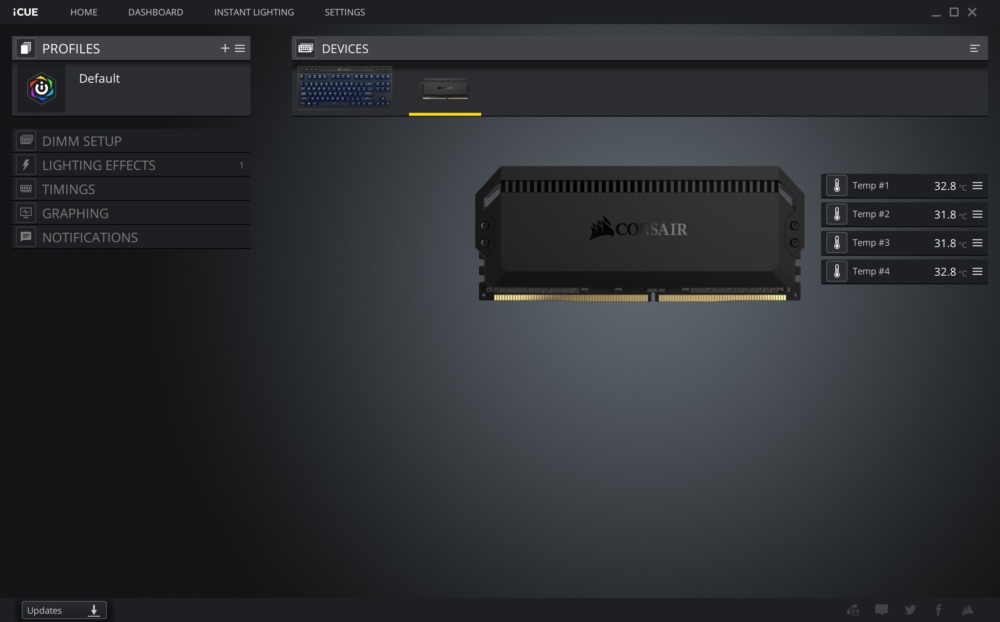The image size is (1000, 622).
Task: Open the INSTANT LIGHTING tab
Action: tap(254, 12)
